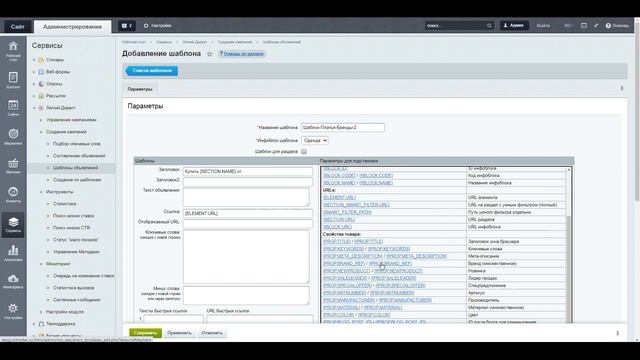The image size is (640, 360).
Task: Focus the top bar search field
Action: pos(455,26)
